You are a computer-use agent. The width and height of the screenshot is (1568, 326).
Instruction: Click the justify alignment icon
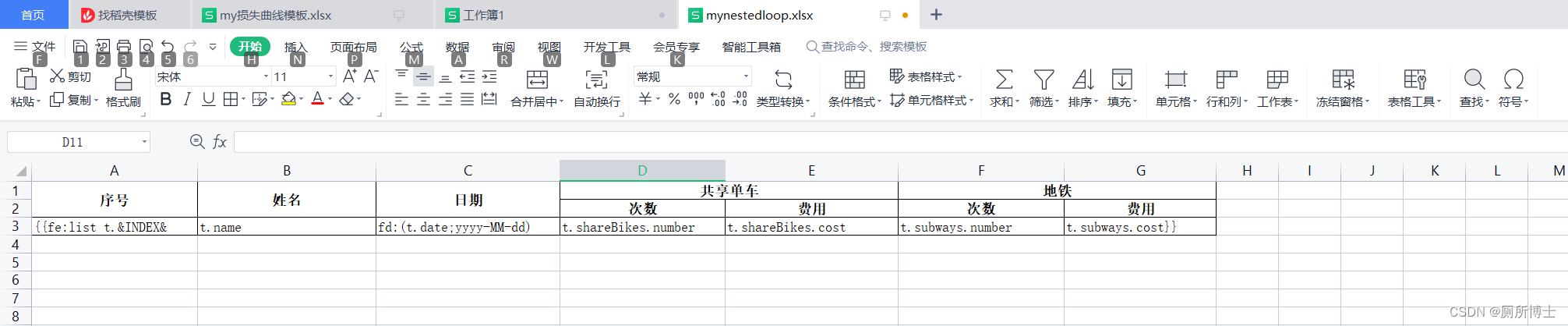tap(467, 99)
